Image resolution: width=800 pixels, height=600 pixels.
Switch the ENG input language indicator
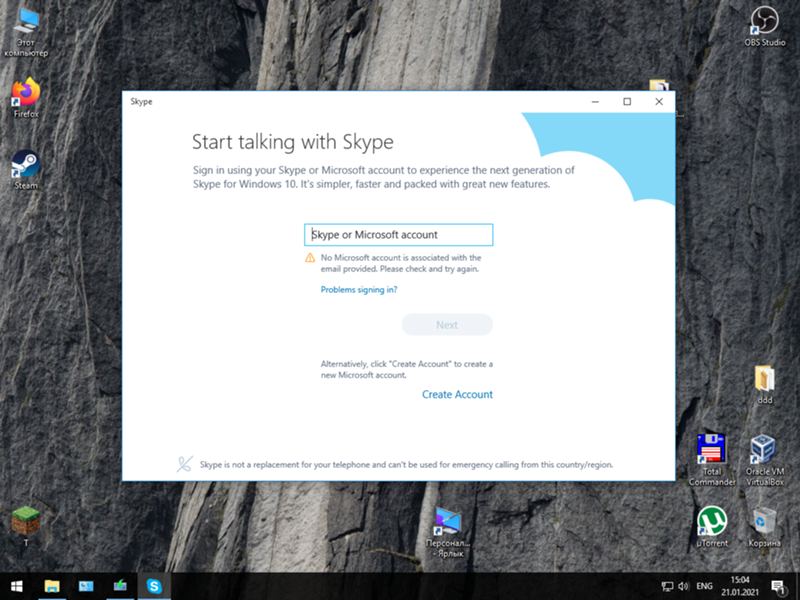click(x=704, y=586)
